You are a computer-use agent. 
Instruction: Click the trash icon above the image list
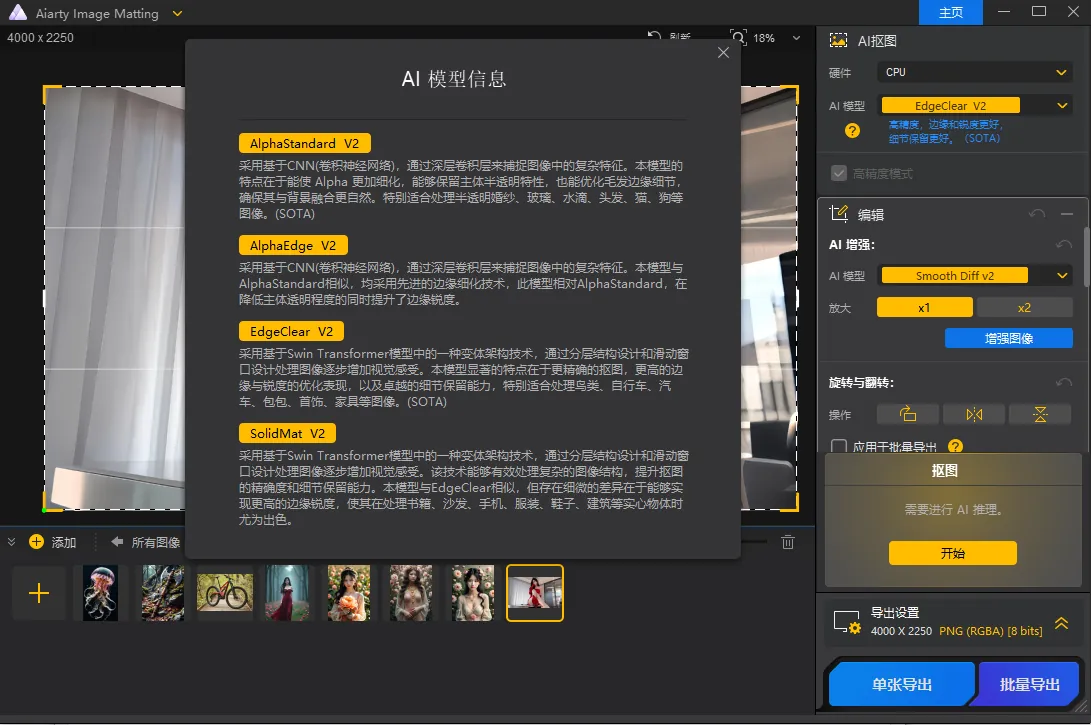(788, 542)
